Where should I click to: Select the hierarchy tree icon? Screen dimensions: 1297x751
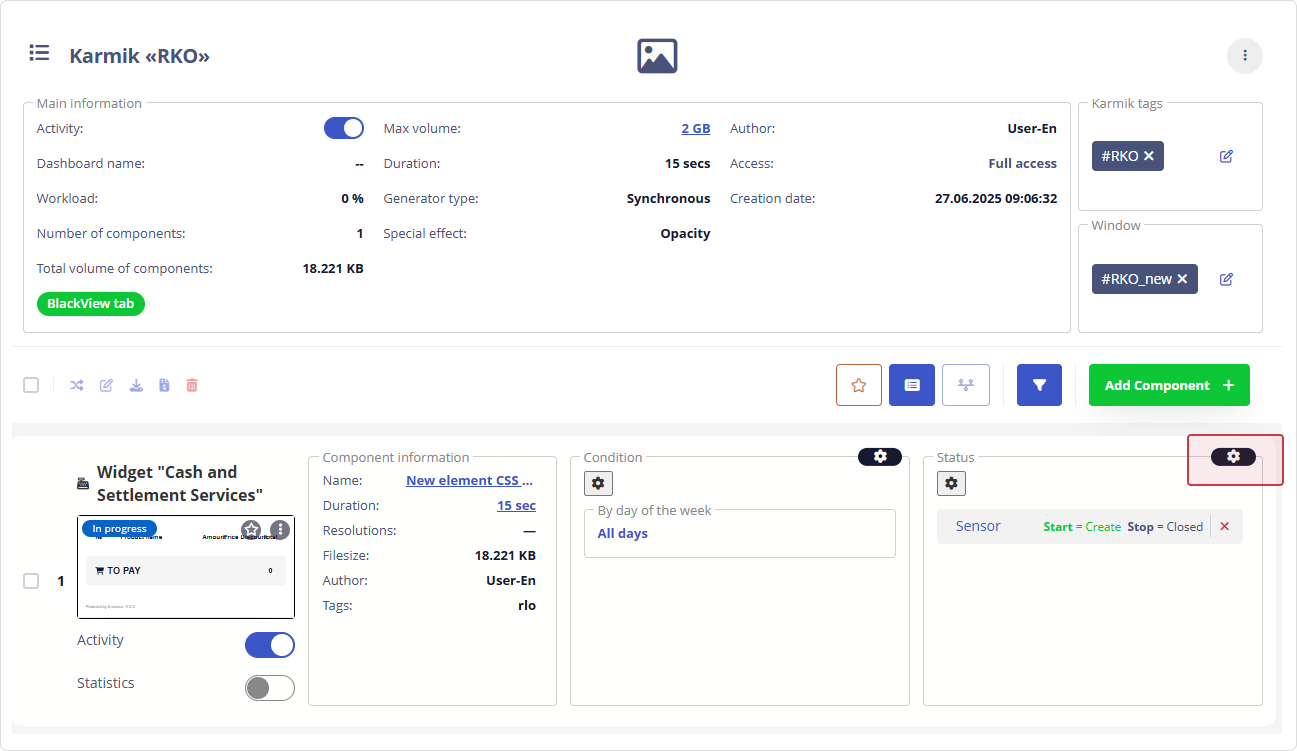(965, 385)
